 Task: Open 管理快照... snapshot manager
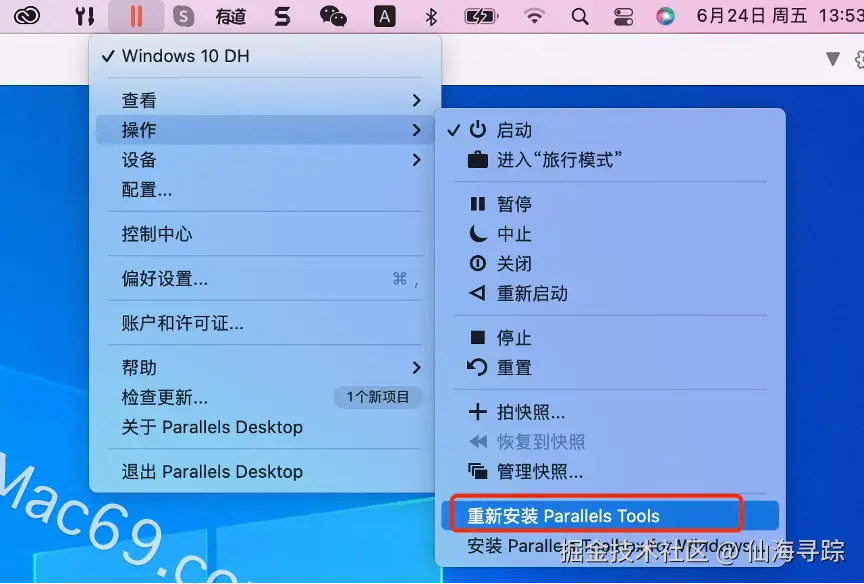(610, 472)
